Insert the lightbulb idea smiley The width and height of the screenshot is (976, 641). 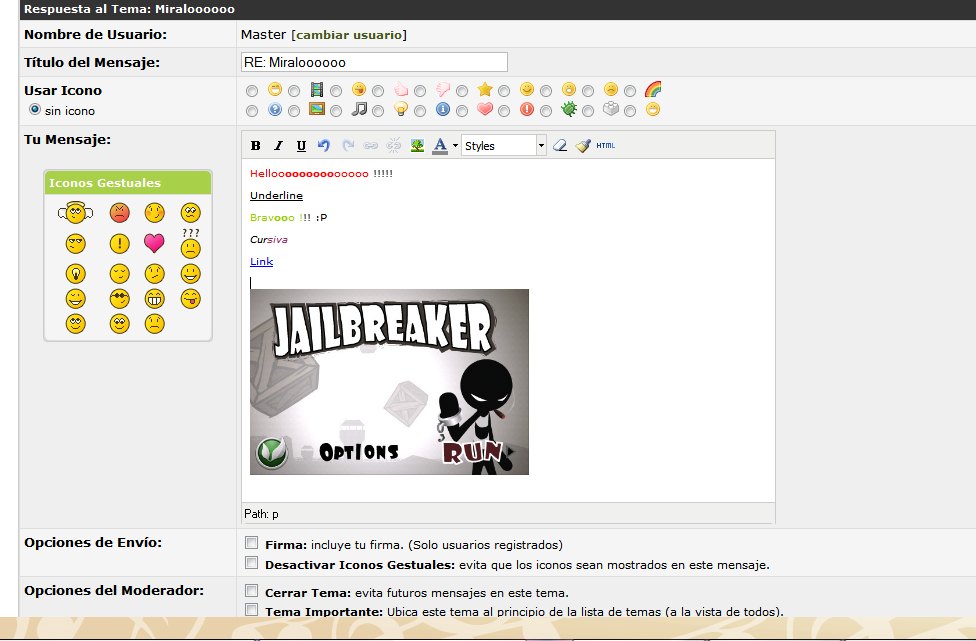coord(75,273)
